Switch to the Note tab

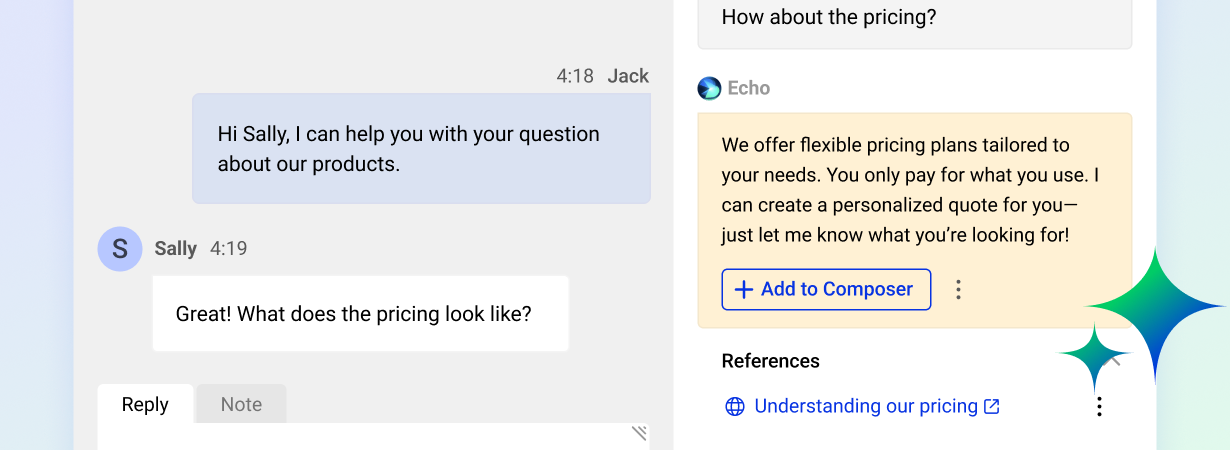tap(241, 405)
